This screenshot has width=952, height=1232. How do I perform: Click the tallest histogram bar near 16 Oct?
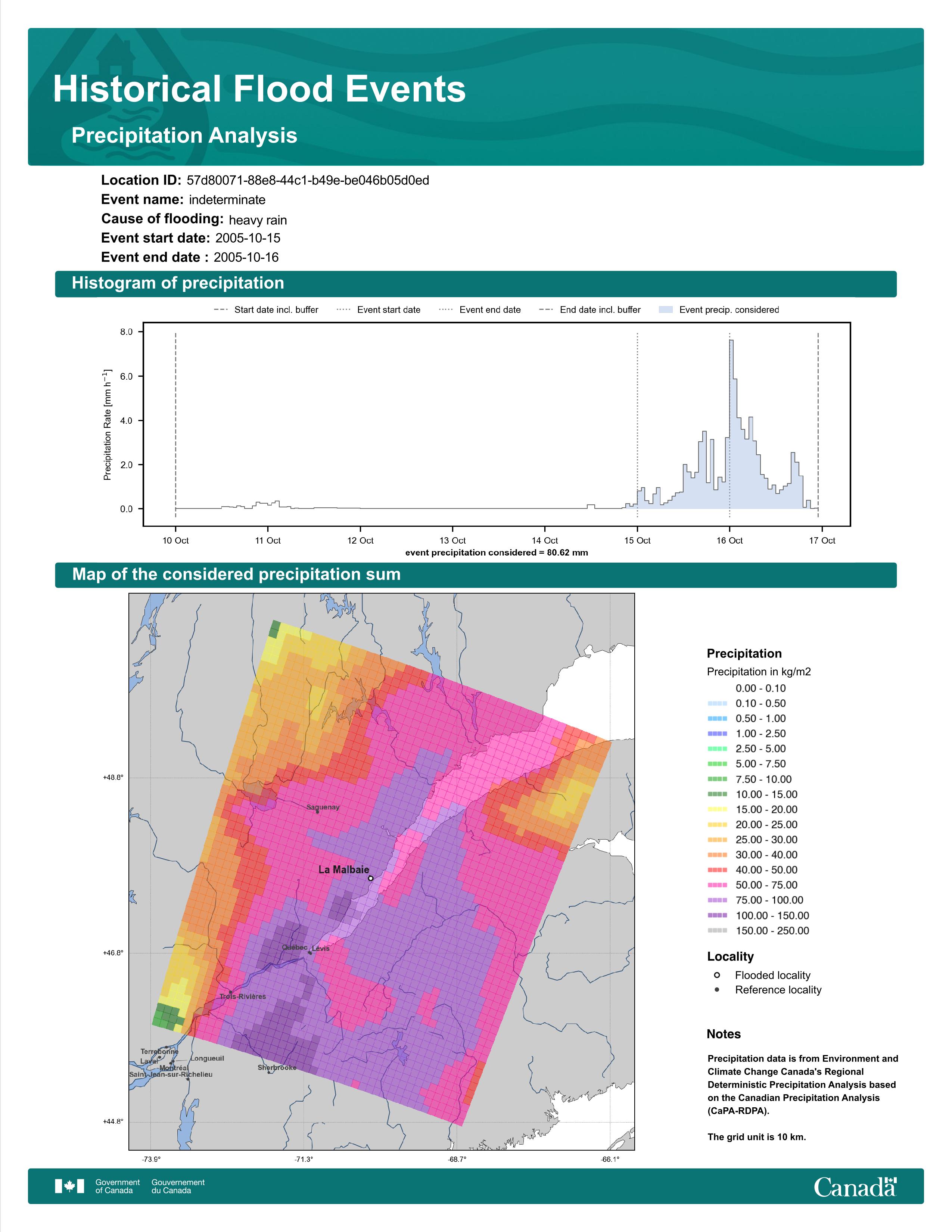coord(731,424)
